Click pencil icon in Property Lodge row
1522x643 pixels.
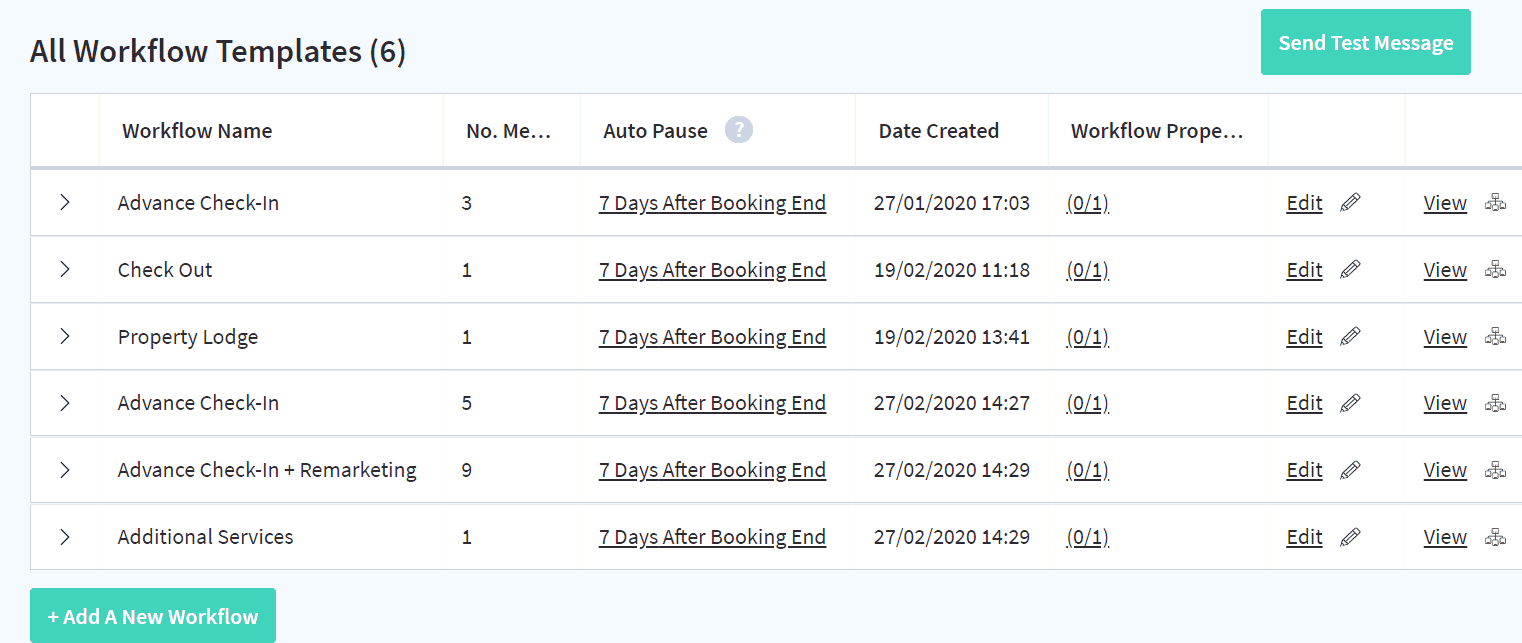coord(1350,337)
